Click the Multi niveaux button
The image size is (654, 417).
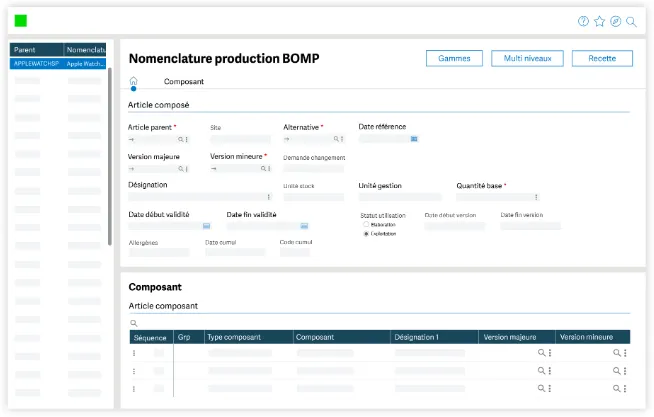527,58
